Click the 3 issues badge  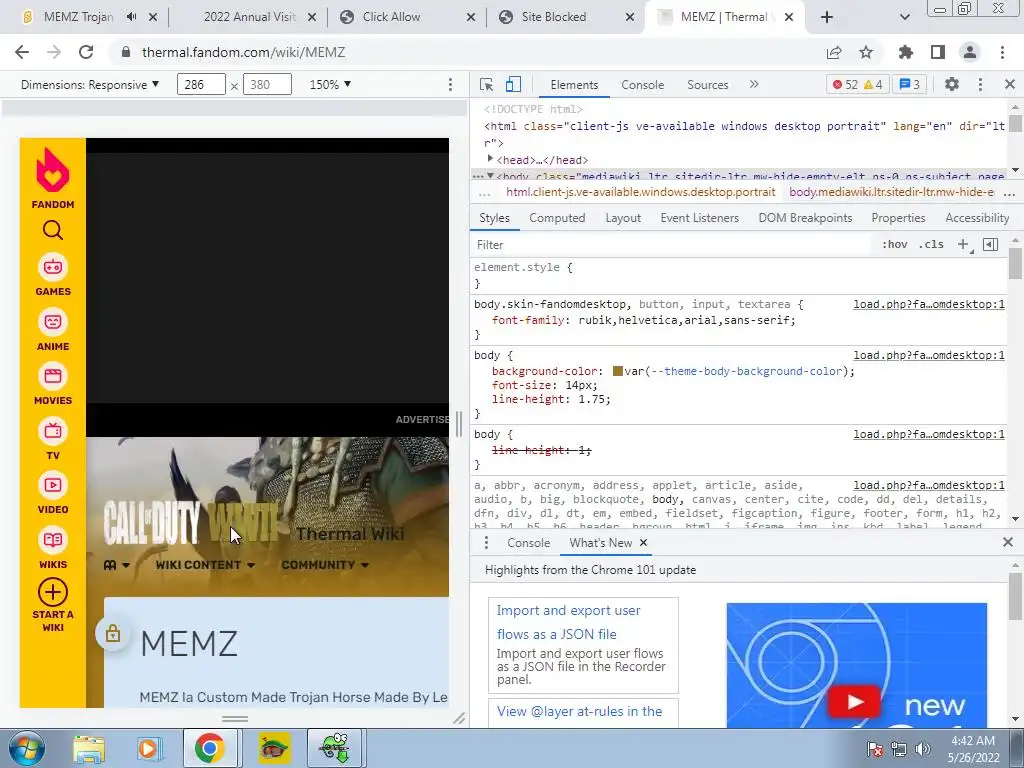tap(909, 84)
